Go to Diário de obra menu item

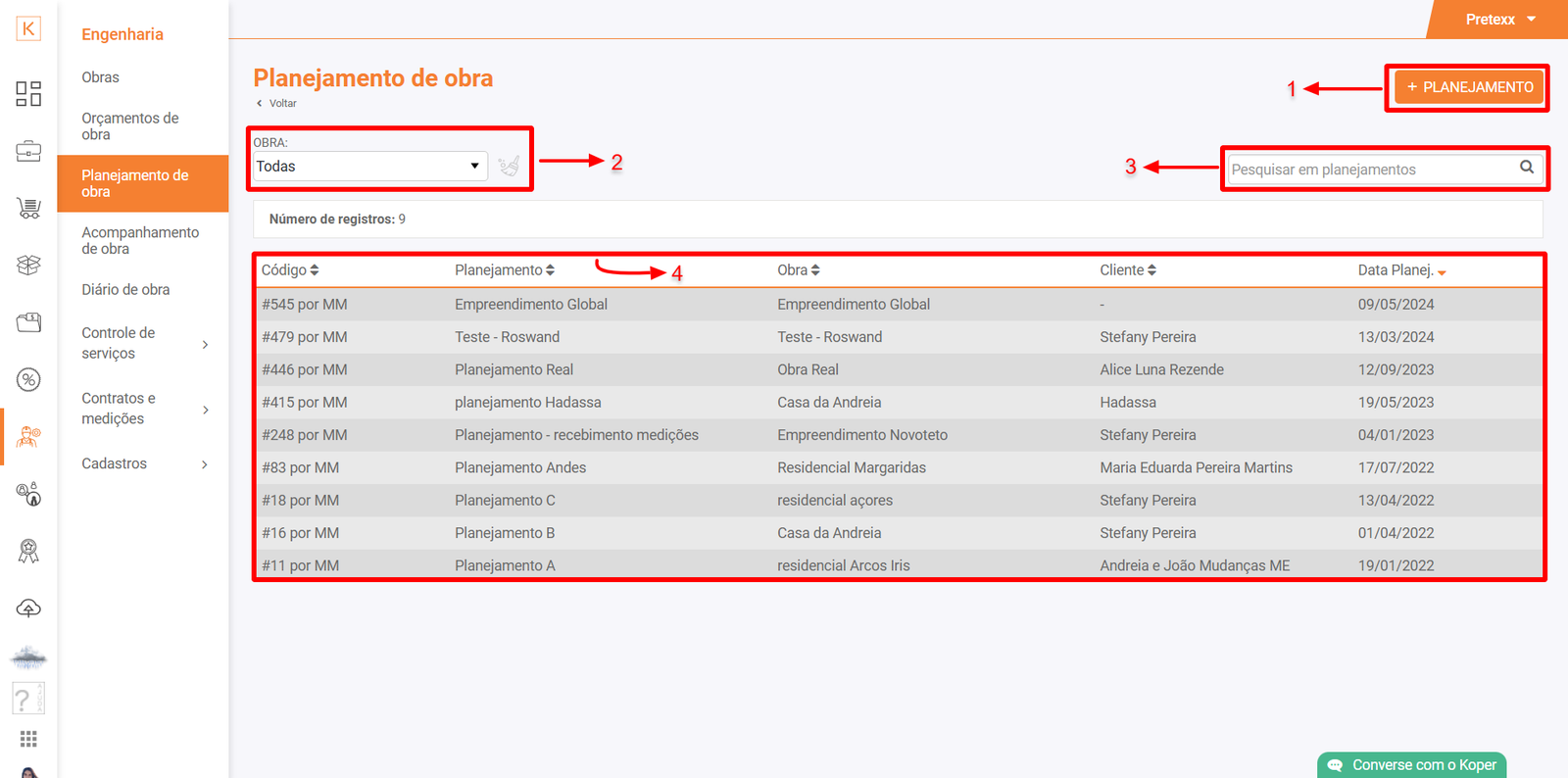pos(125,290)
